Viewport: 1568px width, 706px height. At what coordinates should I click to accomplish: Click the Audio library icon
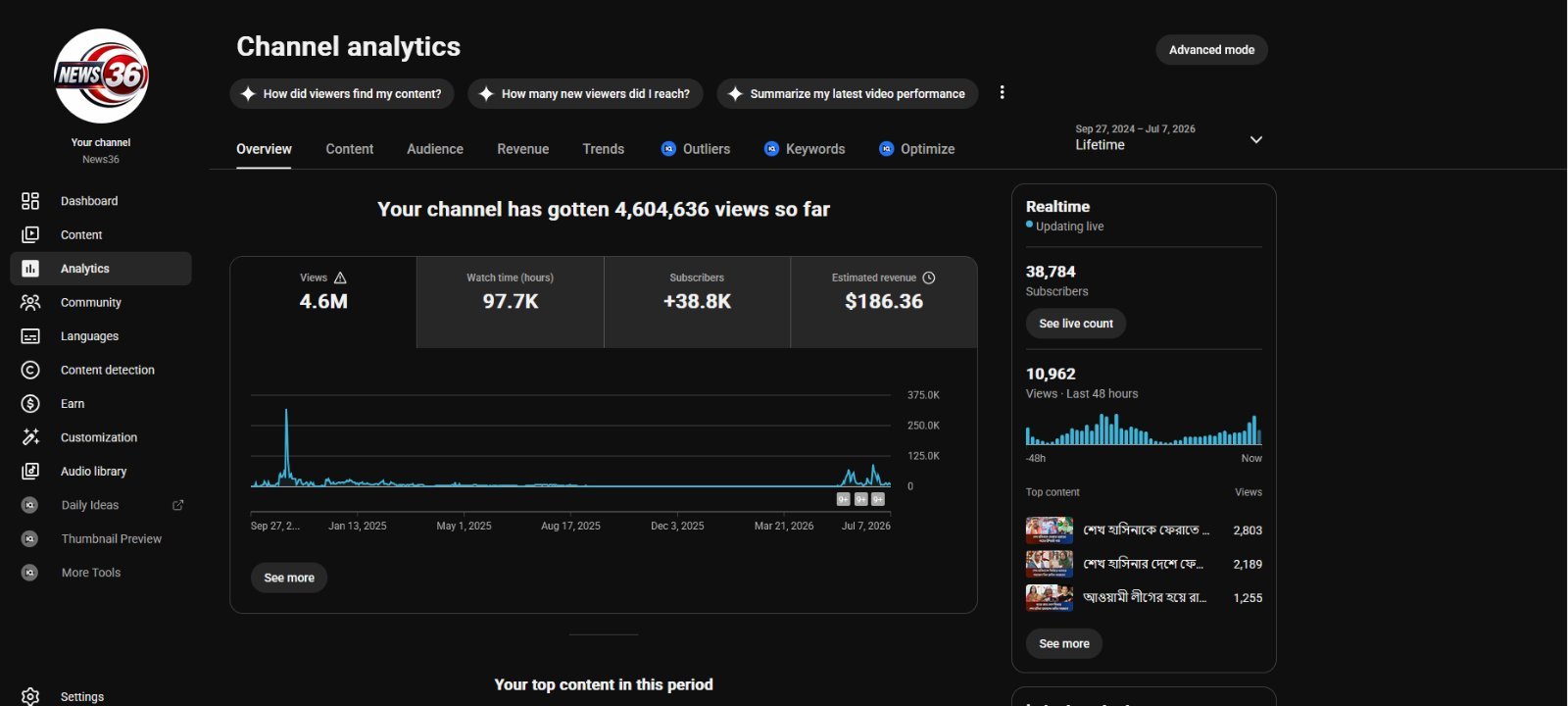pos(30,472)
